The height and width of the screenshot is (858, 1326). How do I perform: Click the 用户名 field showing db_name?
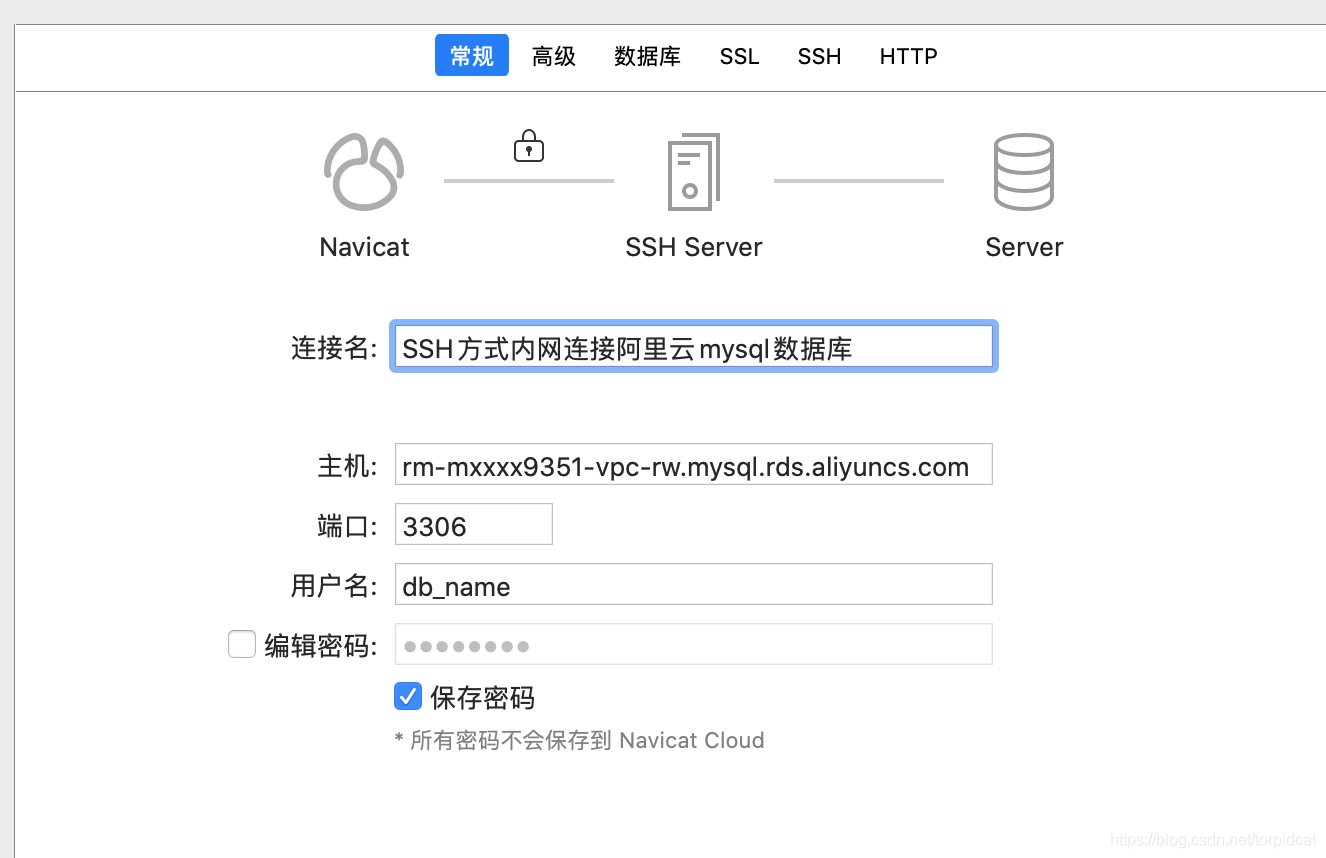point(693,584)
